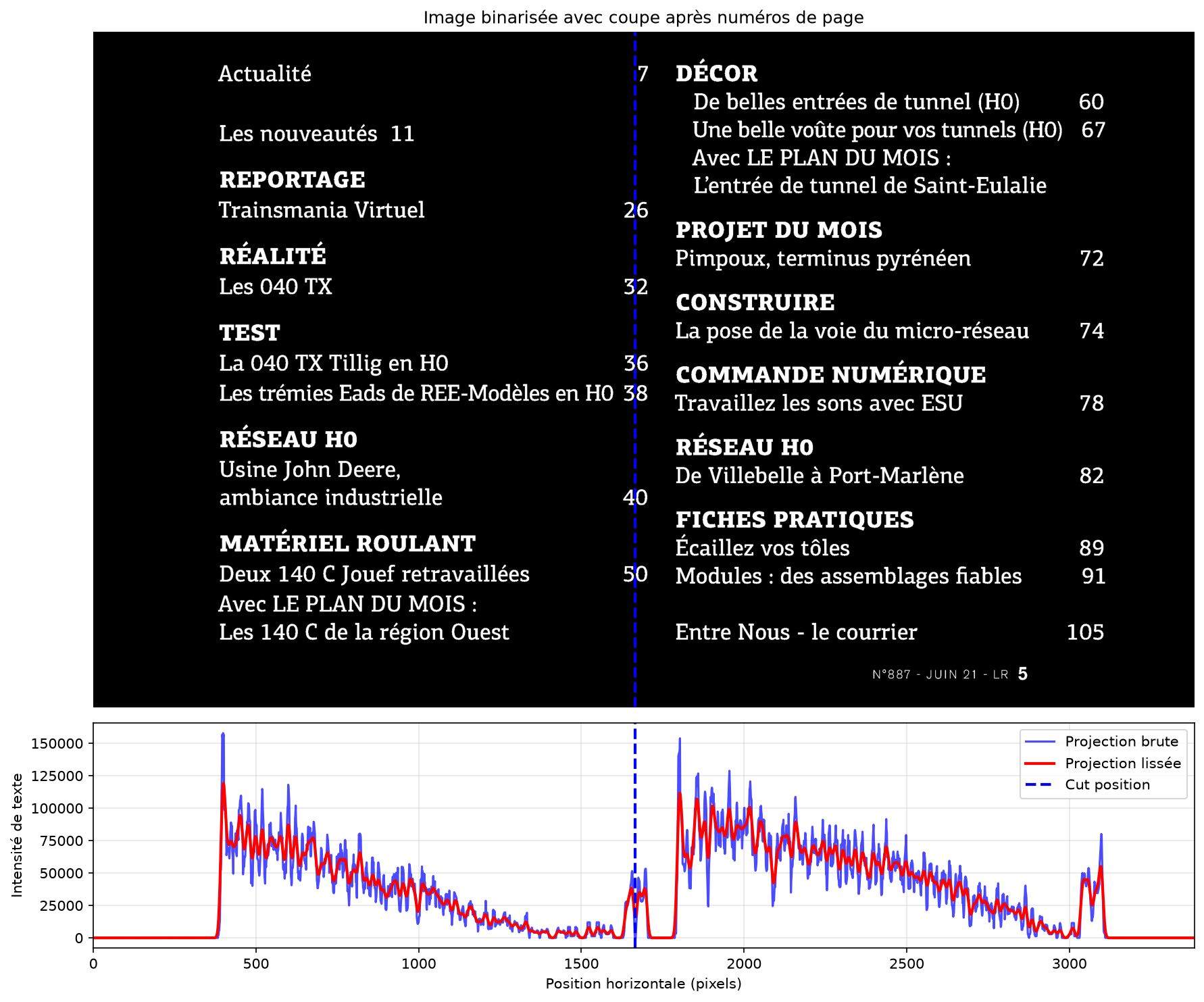Click the y-axis label "Intensité de texte"
This screenshot has height=1002, width=1204.
click(17, 836)
